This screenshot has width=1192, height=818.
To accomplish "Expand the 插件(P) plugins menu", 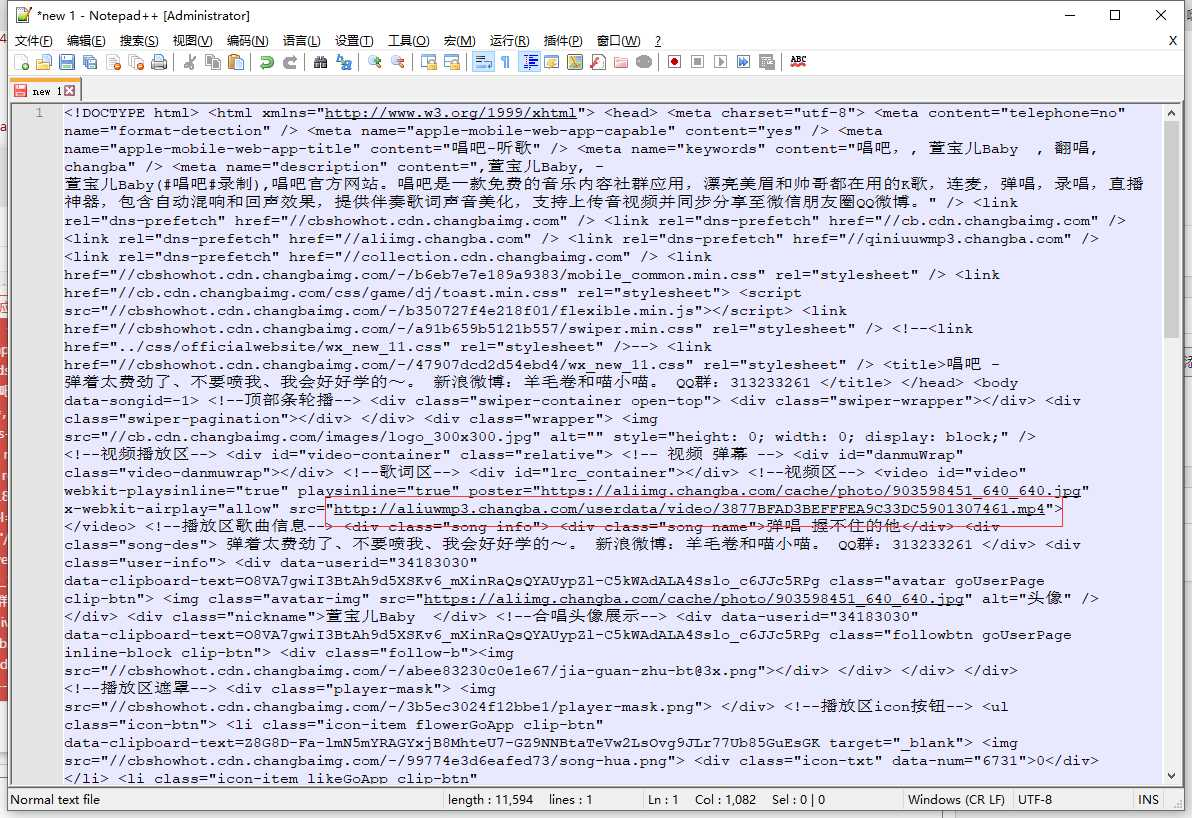I will [563, 40].
